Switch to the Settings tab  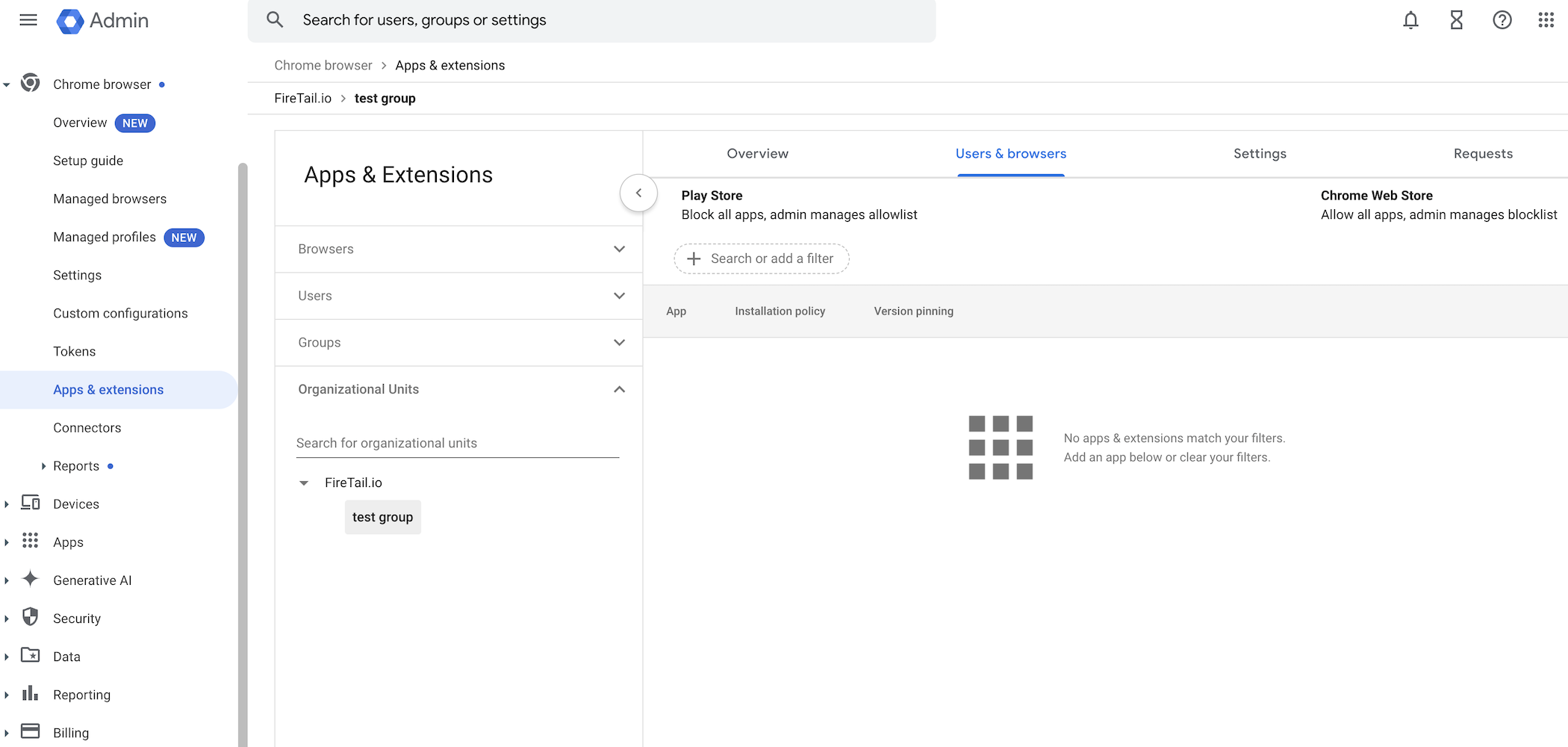pyautogui.click(x=1260, y=154)
